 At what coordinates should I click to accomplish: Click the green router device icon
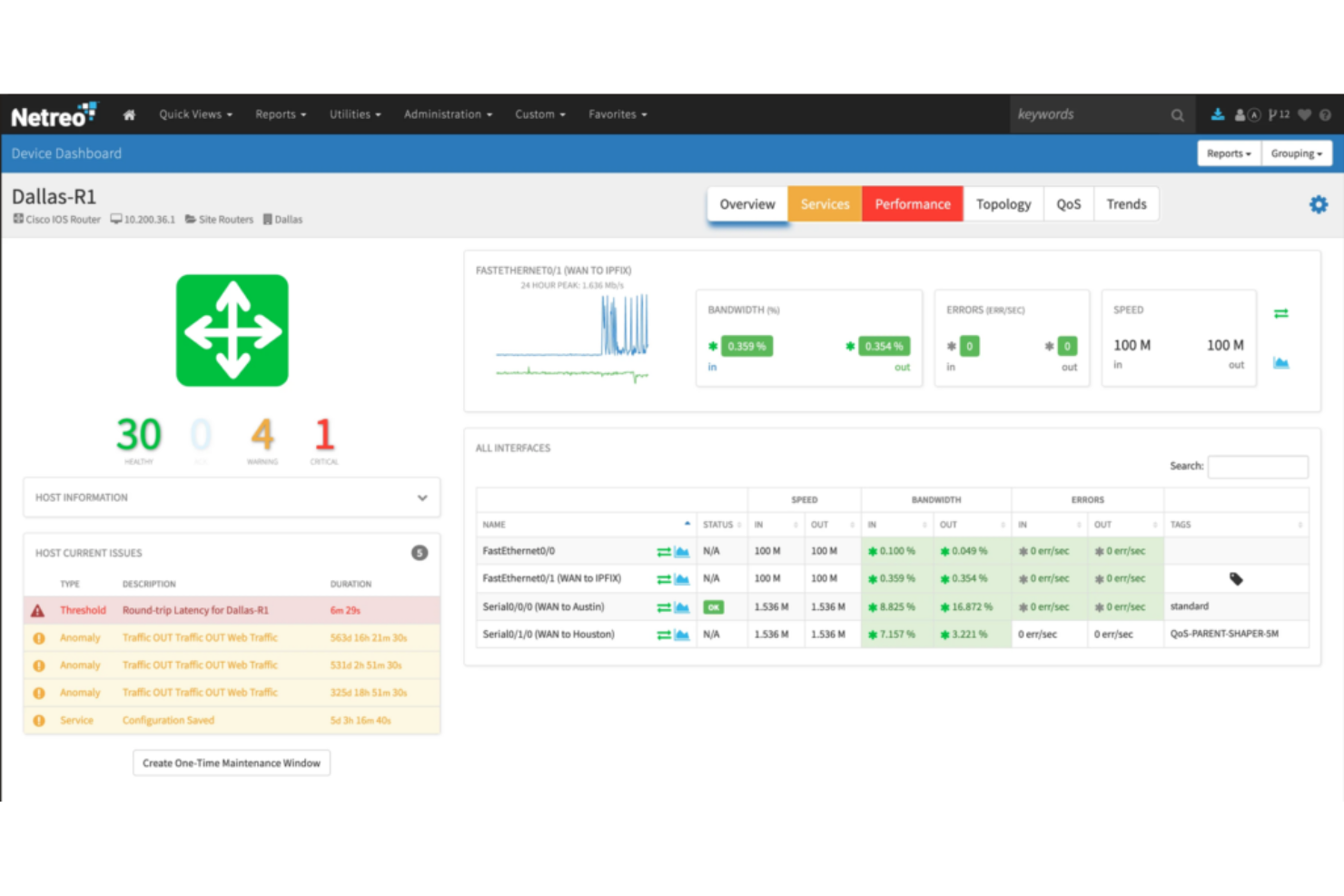pyautogui.click(x=232, y=330)
